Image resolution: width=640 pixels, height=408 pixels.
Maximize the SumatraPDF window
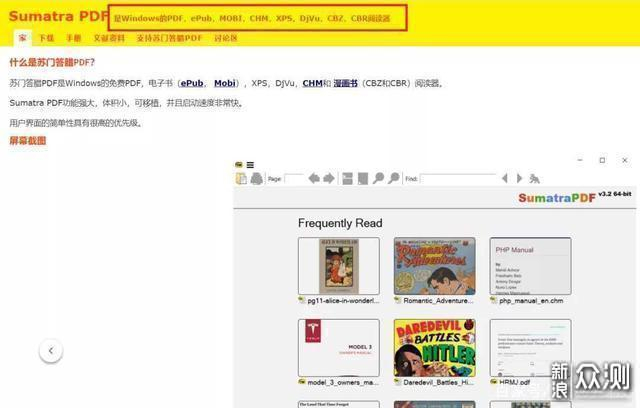tap(602, 160)
